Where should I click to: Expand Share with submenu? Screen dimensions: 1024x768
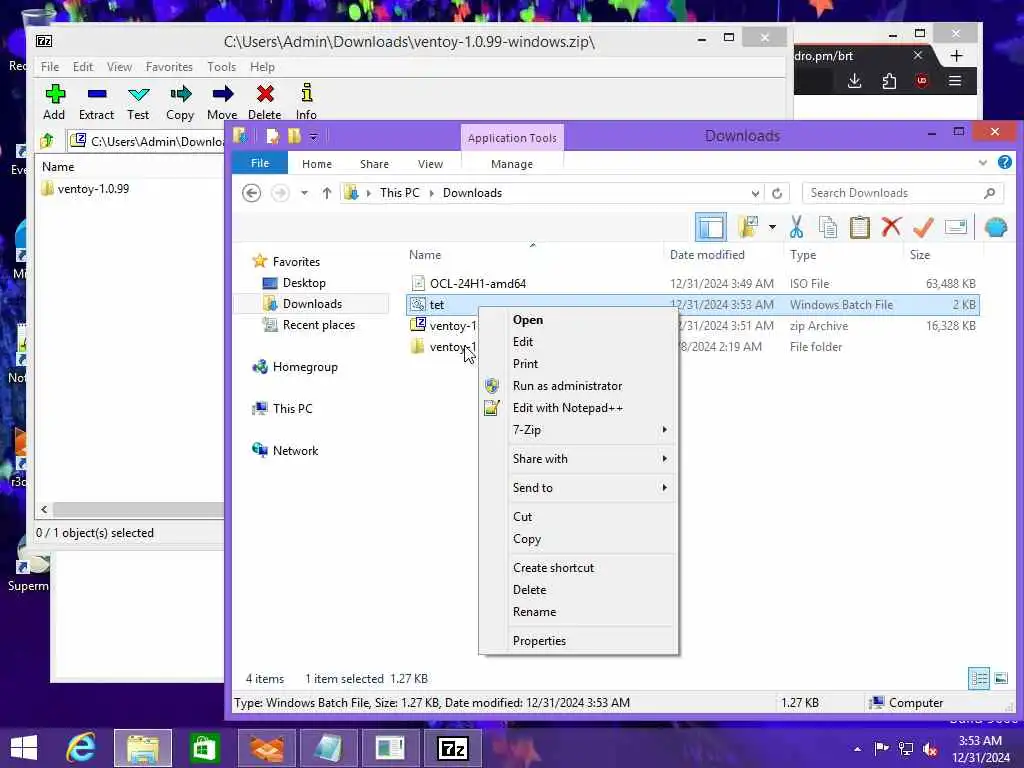click(594, 458)
